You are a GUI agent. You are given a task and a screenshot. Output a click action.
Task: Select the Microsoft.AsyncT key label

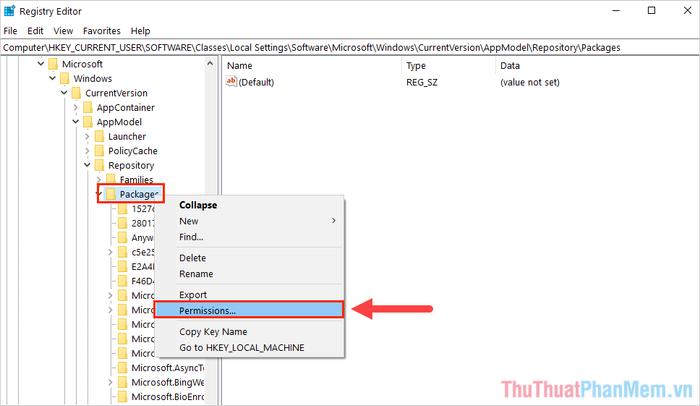pos(167,368)
